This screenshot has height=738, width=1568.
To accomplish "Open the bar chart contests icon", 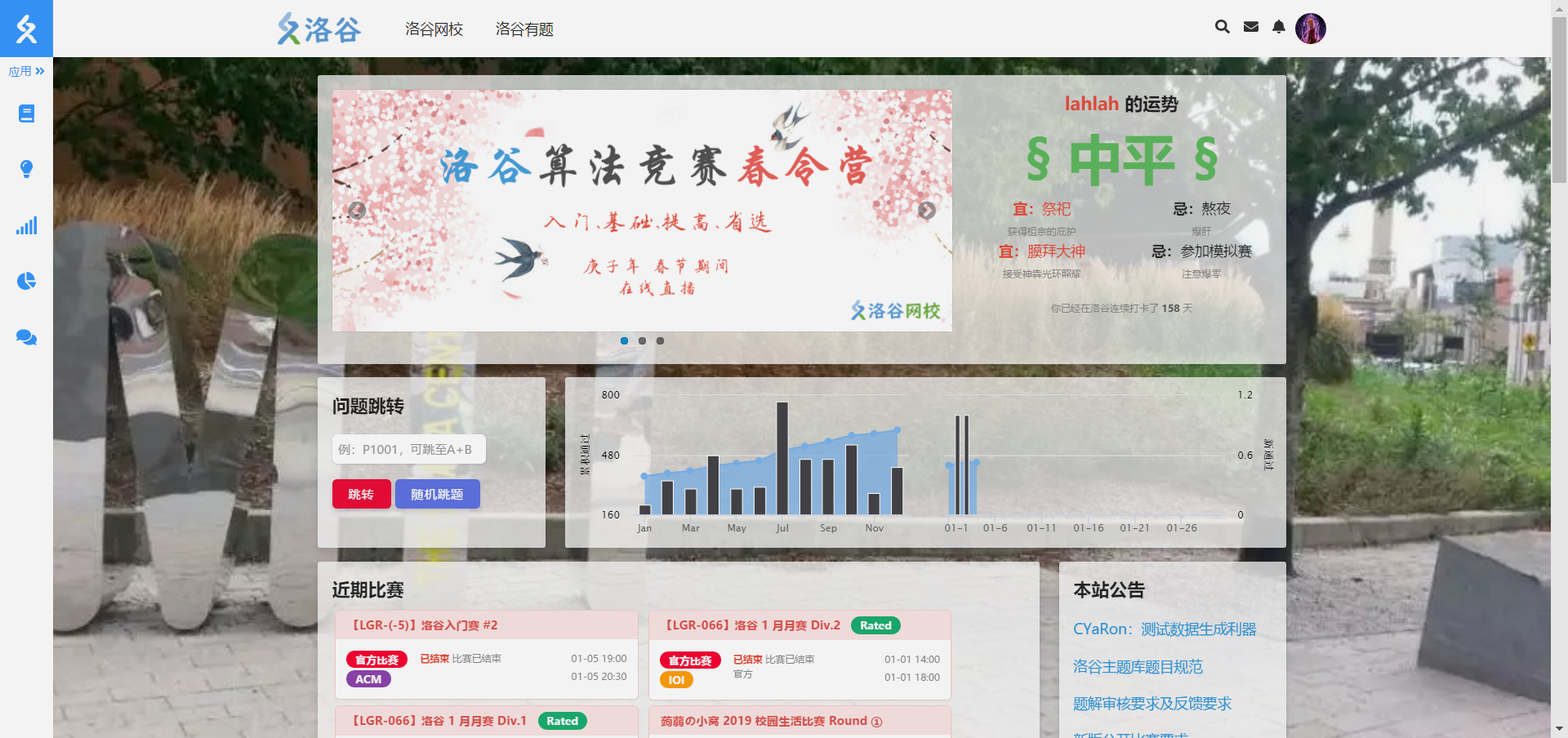I will [26, 225].
